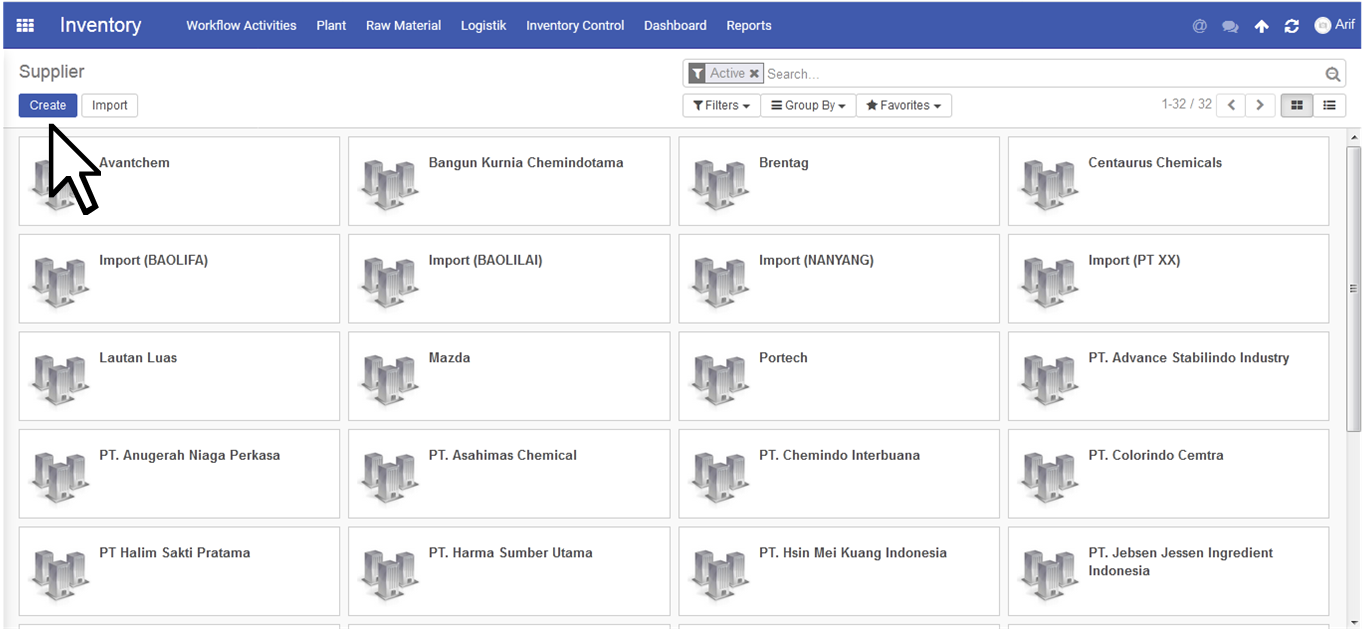Click the upward arrow icon in header
Image resolution: width=1365 pixels, height=630 pixels.
[x=1261, y=26]
